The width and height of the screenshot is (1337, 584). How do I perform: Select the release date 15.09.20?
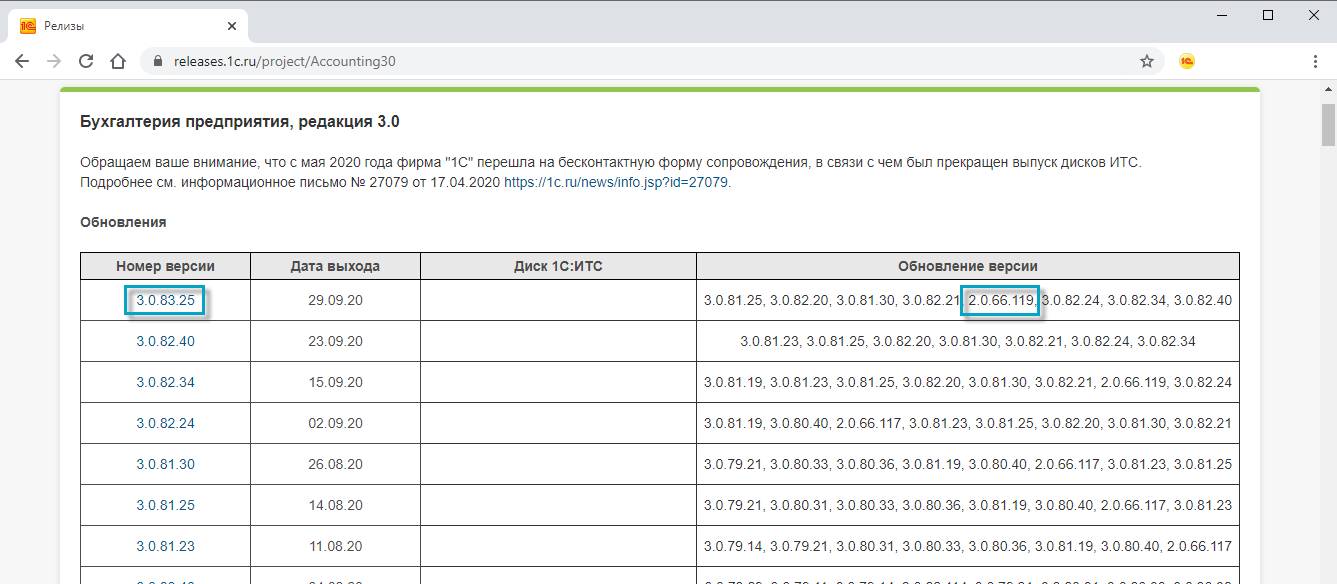(335, 382)
